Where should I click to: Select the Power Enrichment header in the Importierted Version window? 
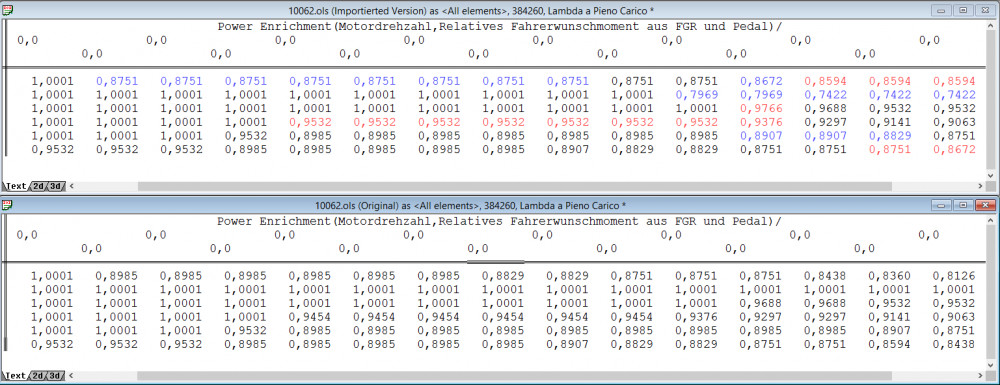500,27
